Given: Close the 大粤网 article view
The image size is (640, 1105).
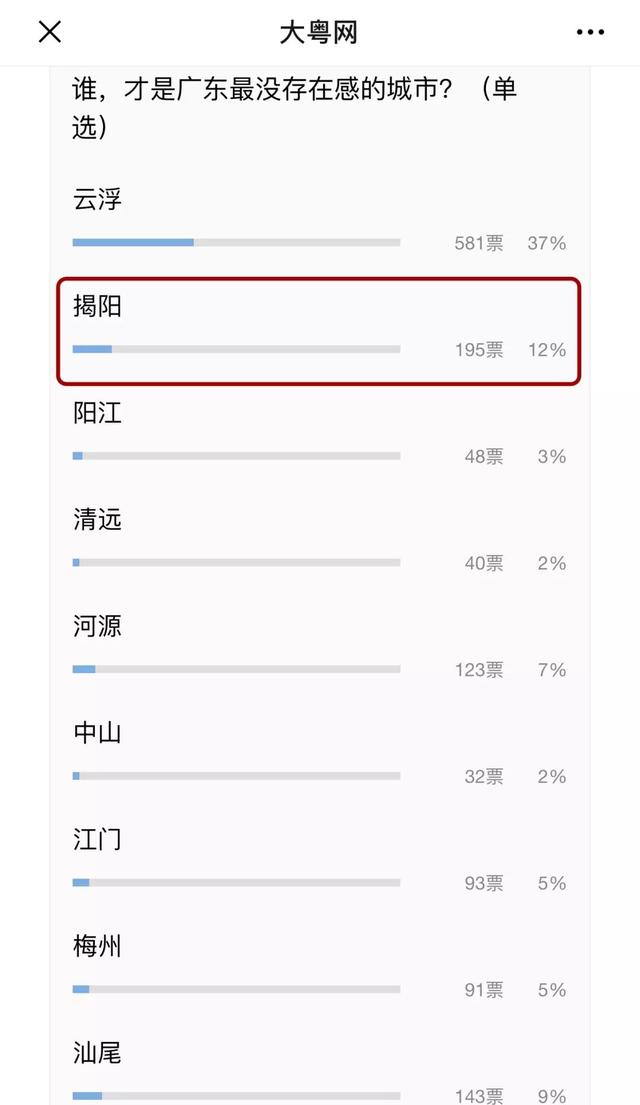Looking at the screenshot, I should coord(49,32).
